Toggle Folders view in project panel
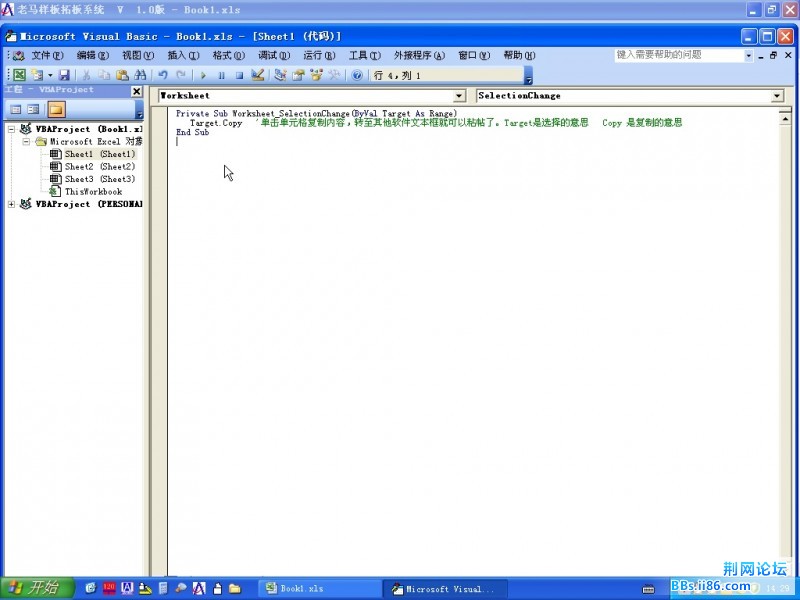The width and height of the screenshot is (800, 600). point(56,109)
